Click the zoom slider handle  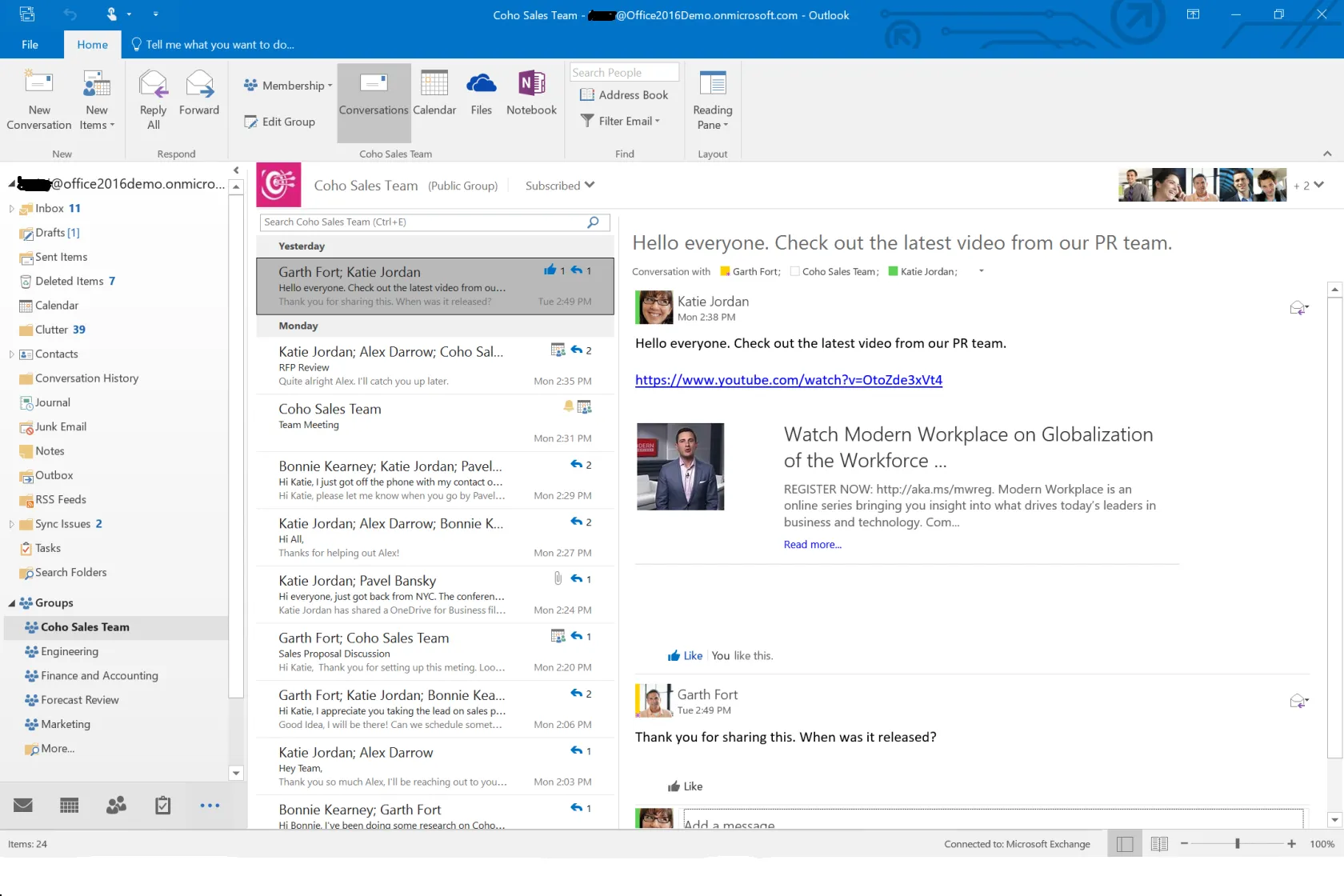click(1237, 844)
